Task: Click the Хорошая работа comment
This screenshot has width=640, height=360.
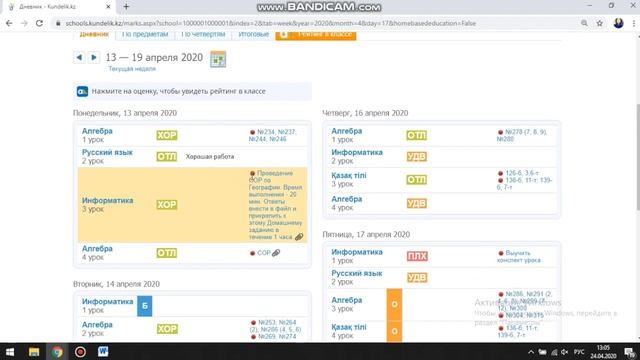Action: click(210, 157)
